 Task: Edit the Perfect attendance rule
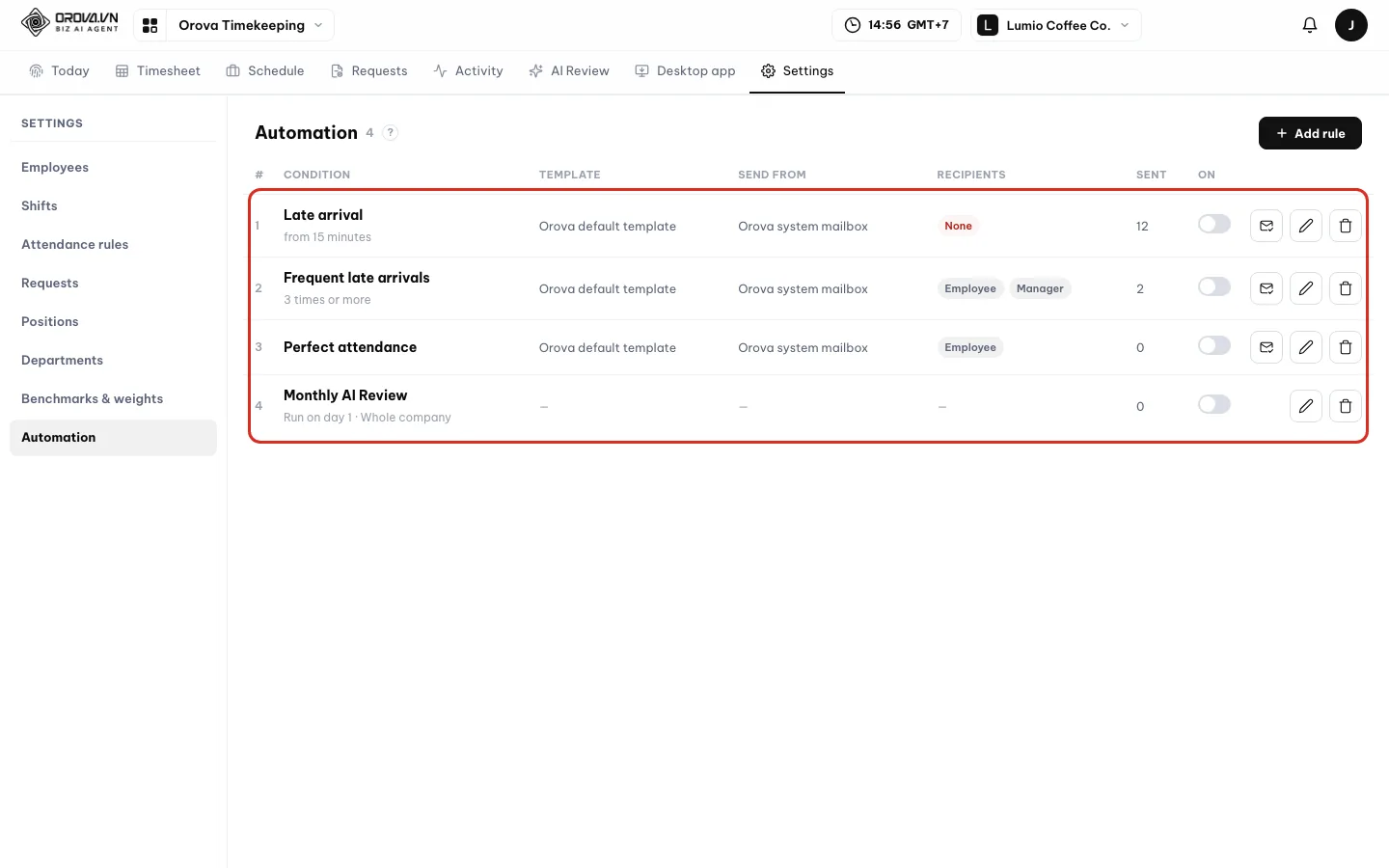[1306, 347]
